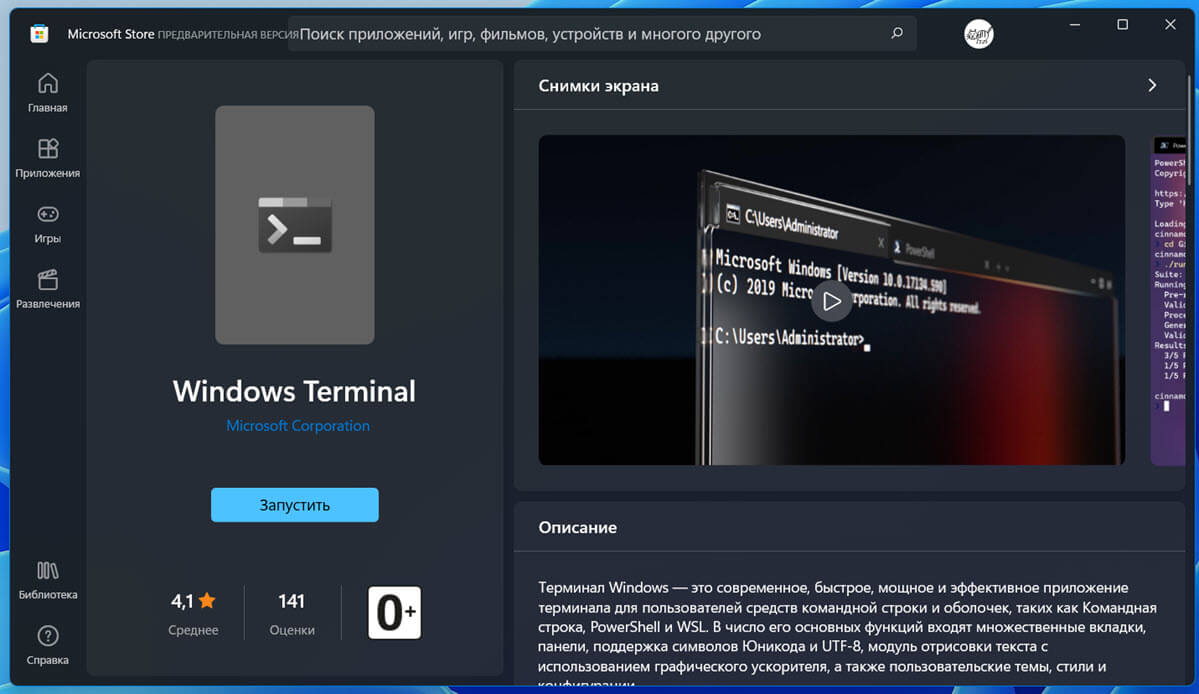
Task: Click the description paragraph text
Action: coord(847,633)
